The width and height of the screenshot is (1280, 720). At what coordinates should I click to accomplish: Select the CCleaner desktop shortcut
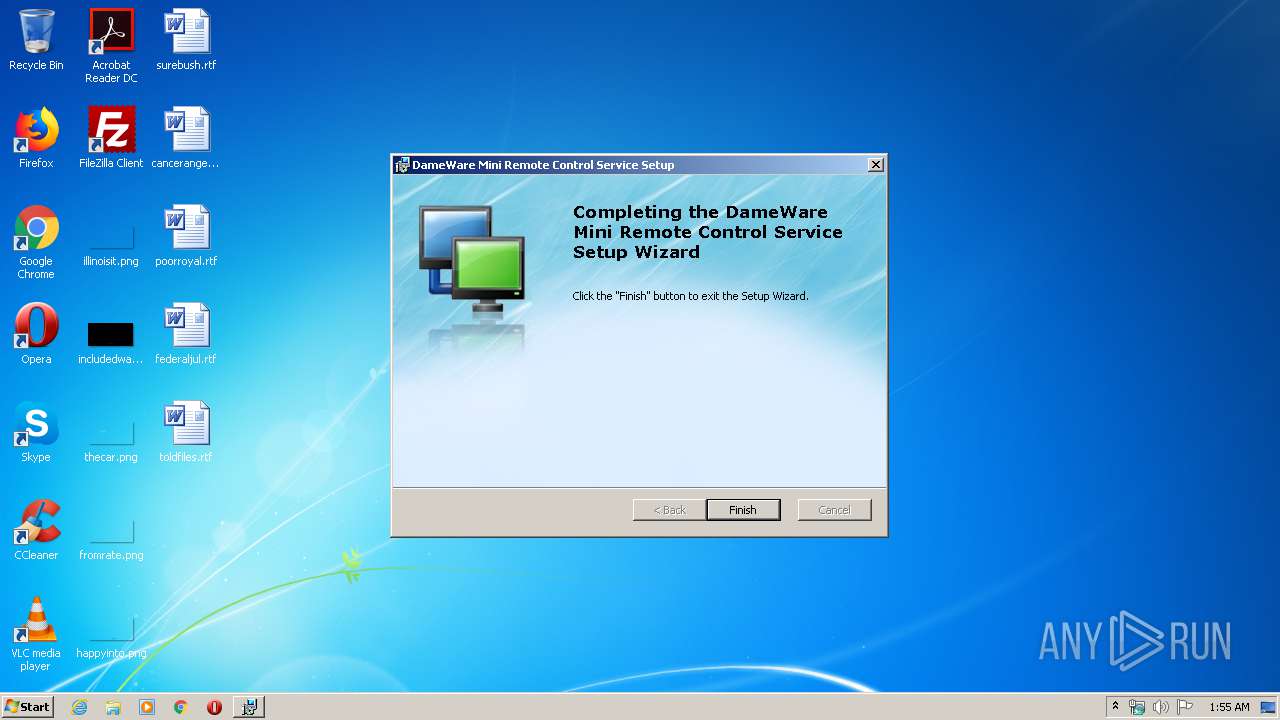pos(36,530)
